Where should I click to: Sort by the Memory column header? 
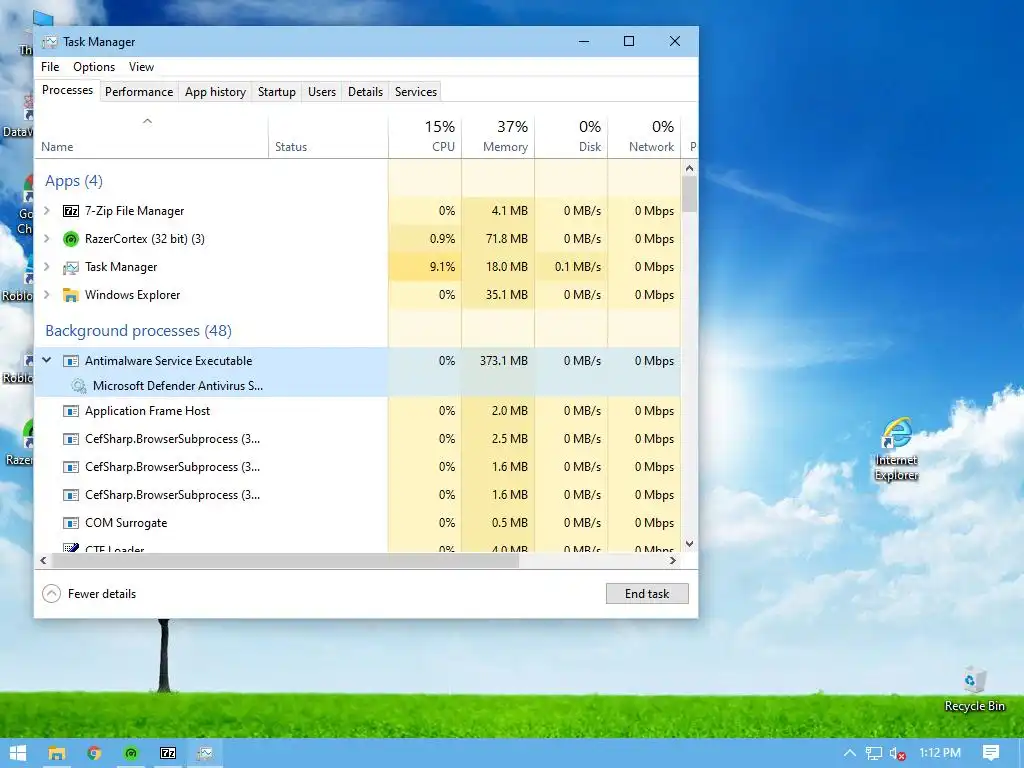click(x=498, y=136)
